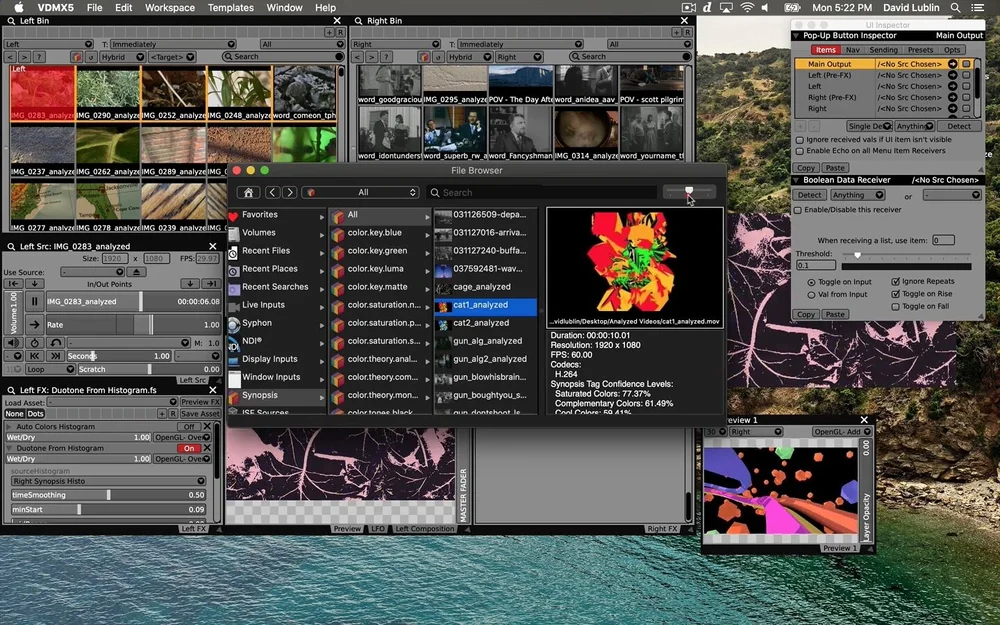
Task: Toggle Duotone From Histogram On button
Action: (x=189, y=448)
